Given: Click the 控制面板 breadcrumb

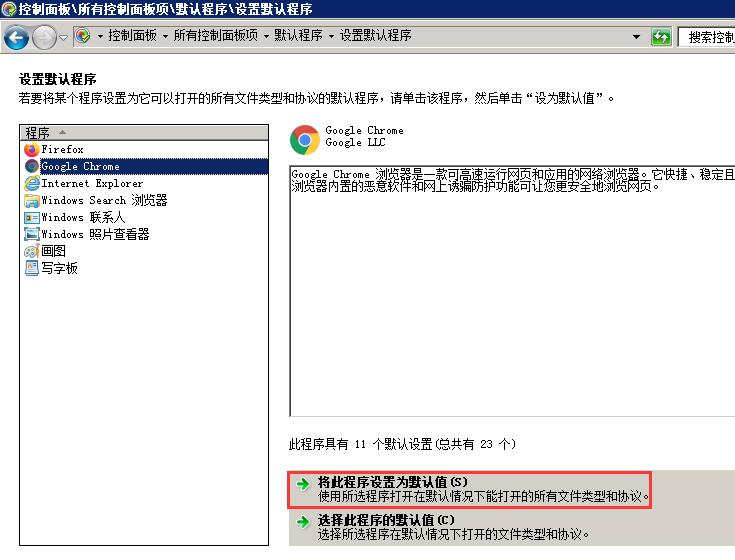Looking at the screenshot, I should point(132,36).
